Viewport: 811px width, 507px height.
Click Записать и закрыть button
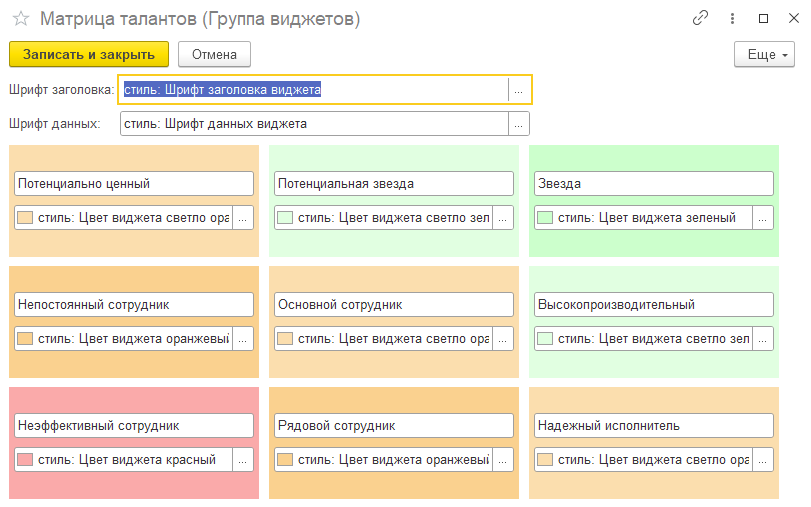[89, 54]
